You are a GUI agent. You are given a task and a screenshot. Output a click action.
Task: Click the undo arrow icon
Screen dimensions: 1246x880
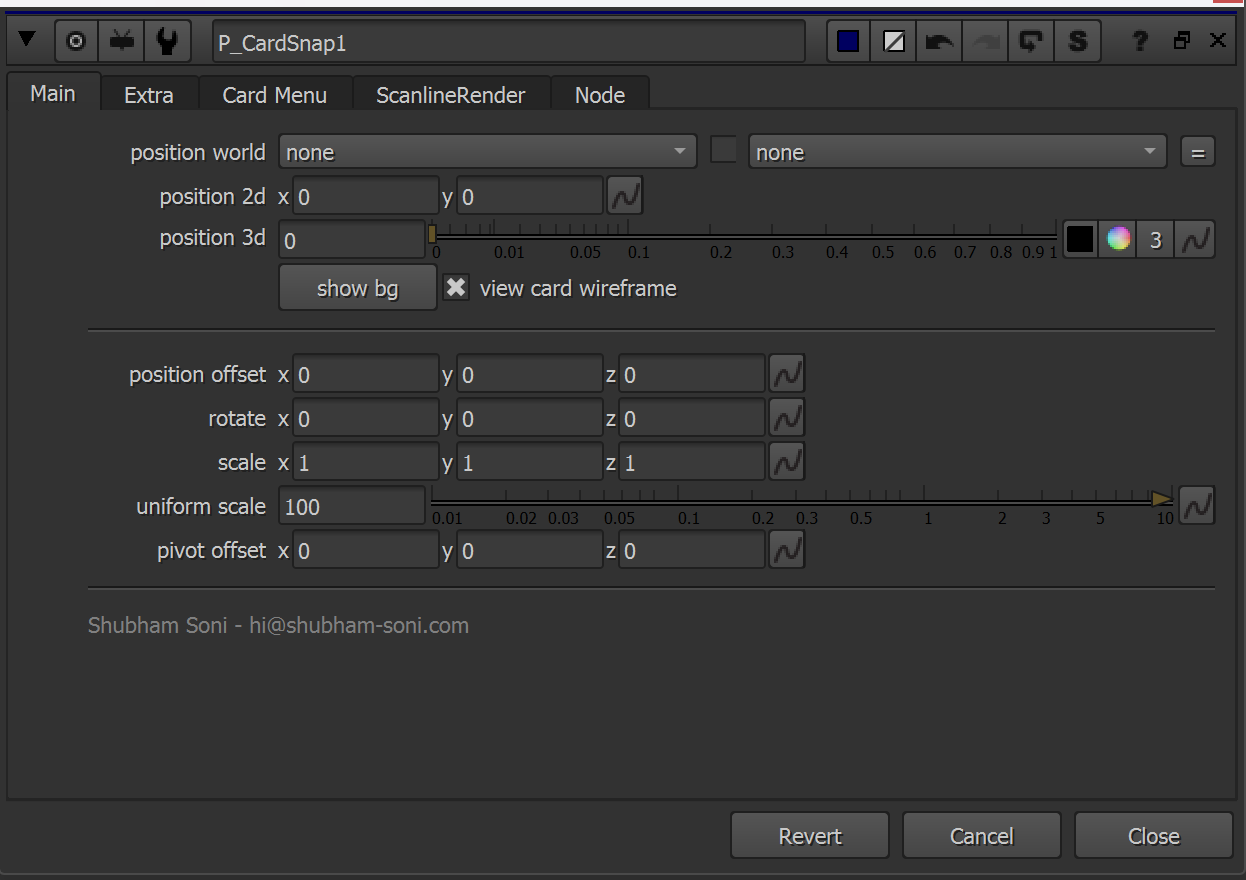939,42
